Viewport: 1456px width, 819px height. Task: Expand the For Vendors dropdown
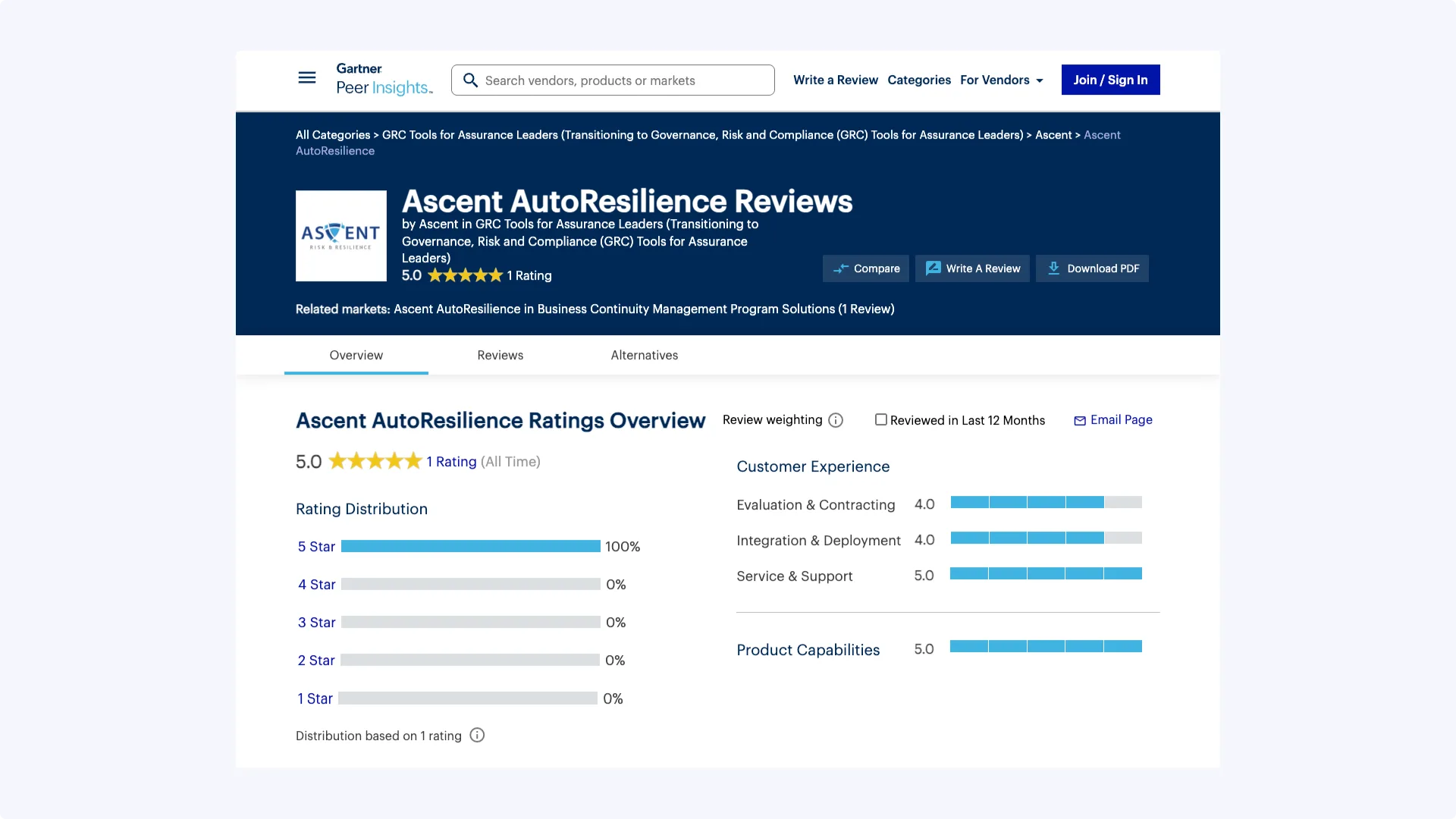[x=1001, y=80]
